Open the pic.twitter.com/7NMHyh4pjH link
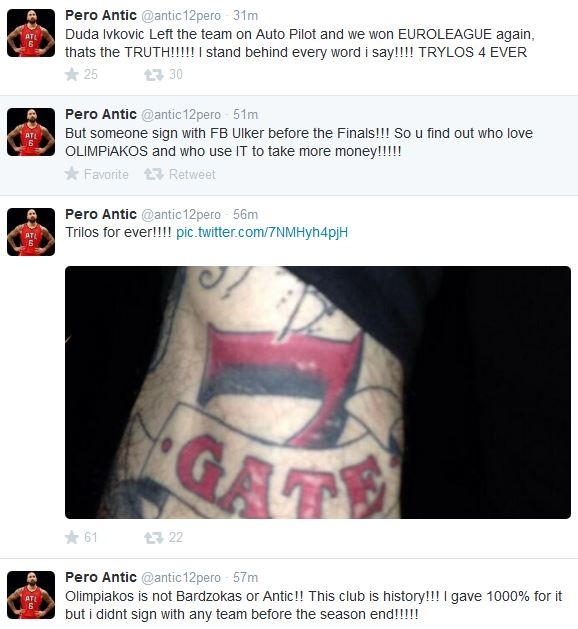 point(262,233)
